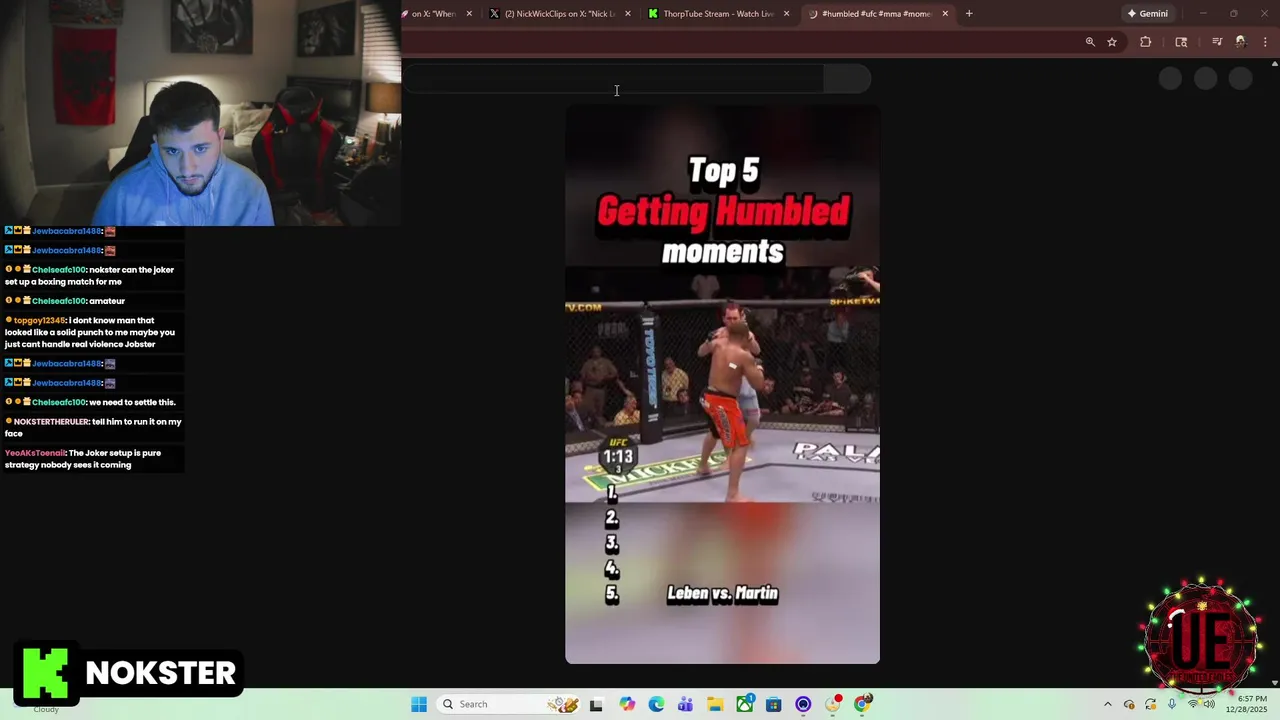The height and width of the screenshot is (720, 1280).
Task: Open the media controls icon in Chrome toolbar
Action: [1217, 42]
